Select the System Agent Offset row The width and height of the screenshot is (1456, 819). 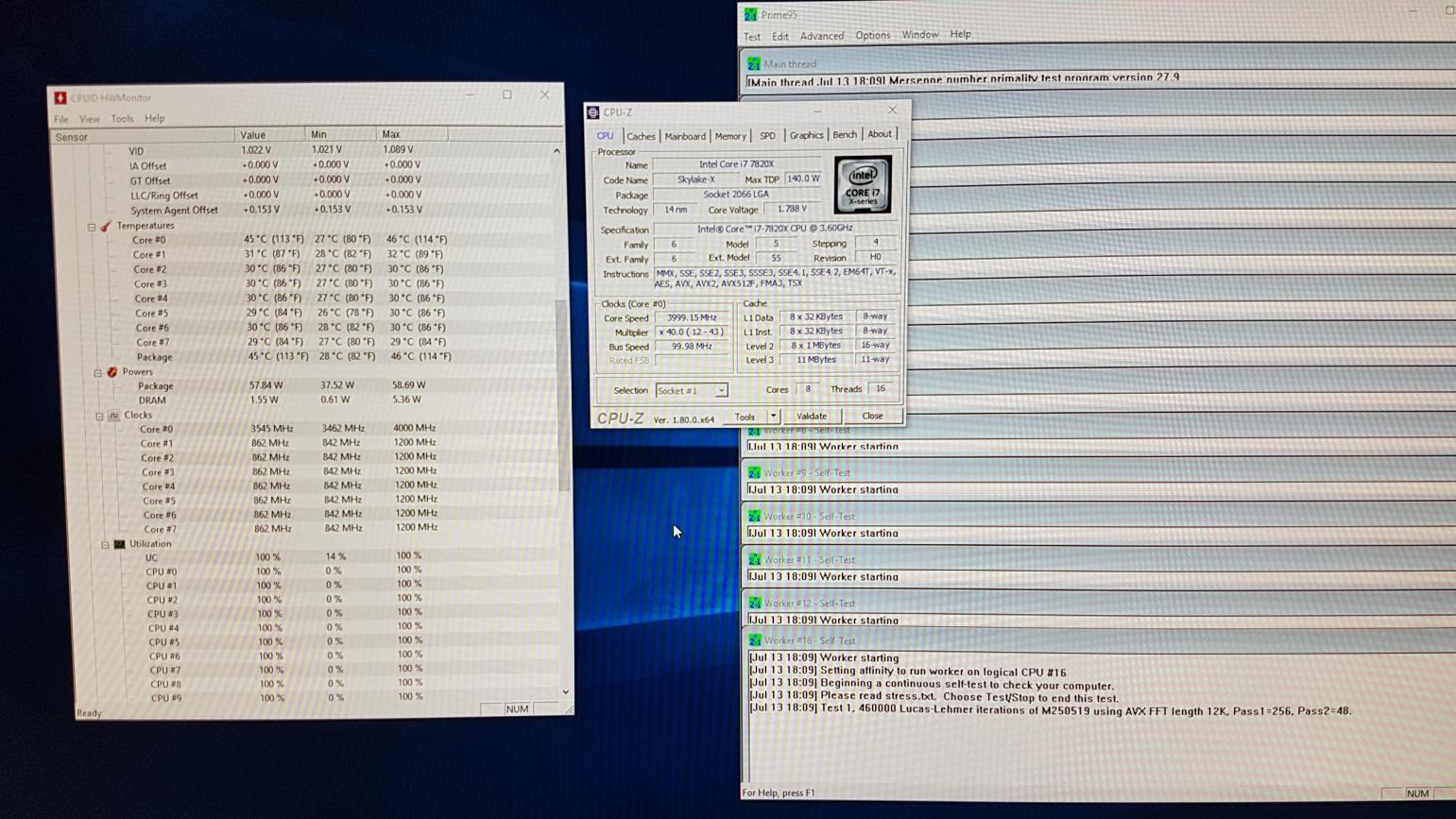(312, 210)
